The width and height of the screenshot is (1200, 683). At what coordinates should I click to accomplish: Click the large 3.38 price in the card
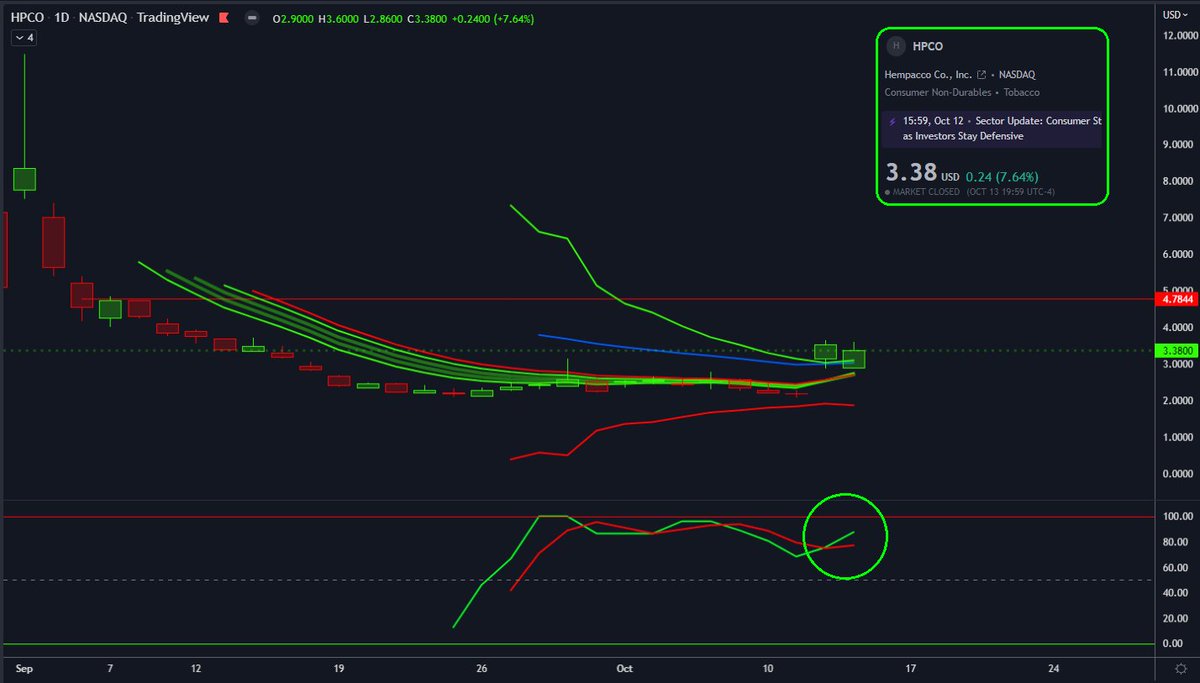[911, 175]
